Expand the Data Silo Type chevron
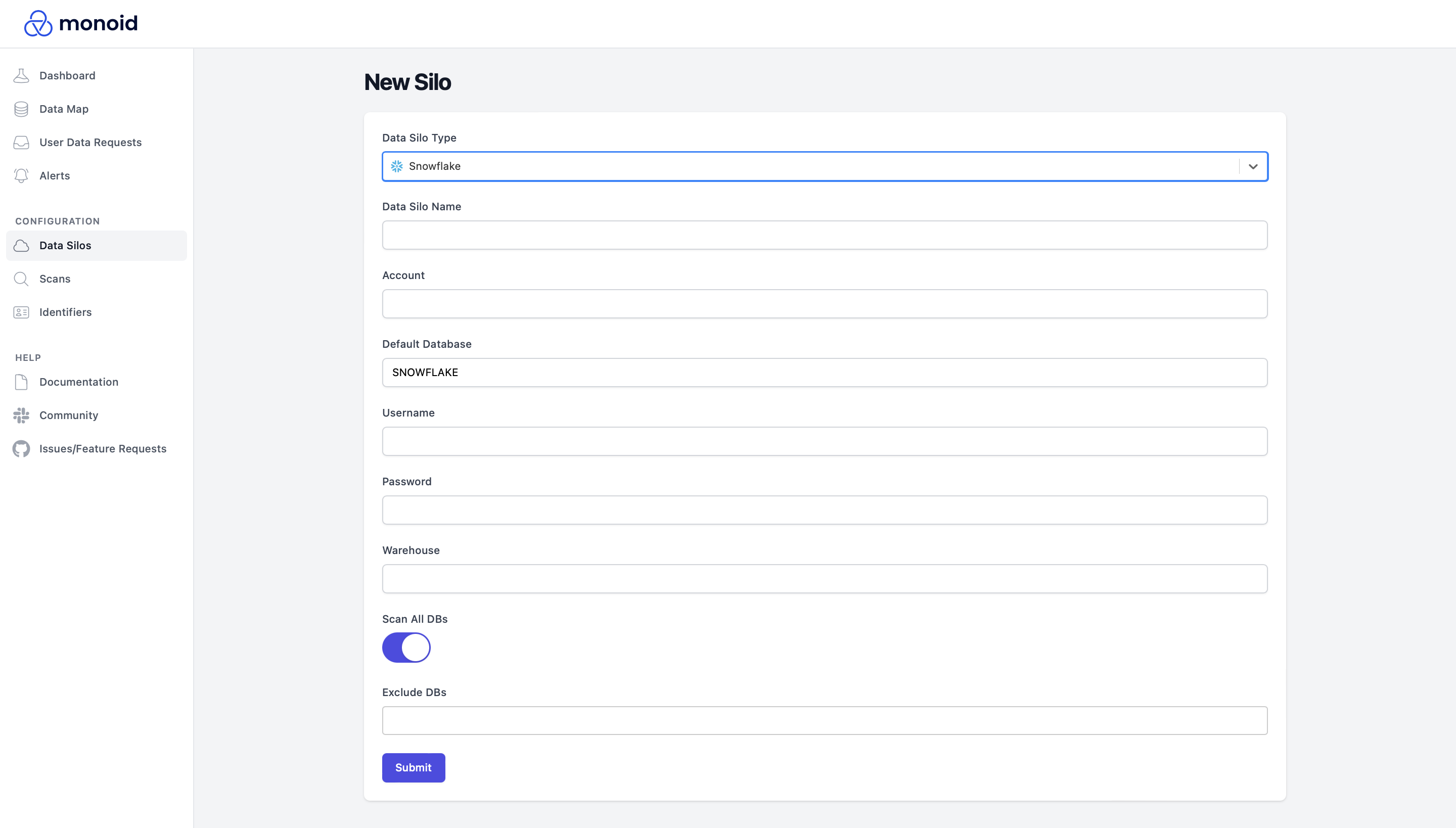 pyautogui.click(x=1253, y=167)
